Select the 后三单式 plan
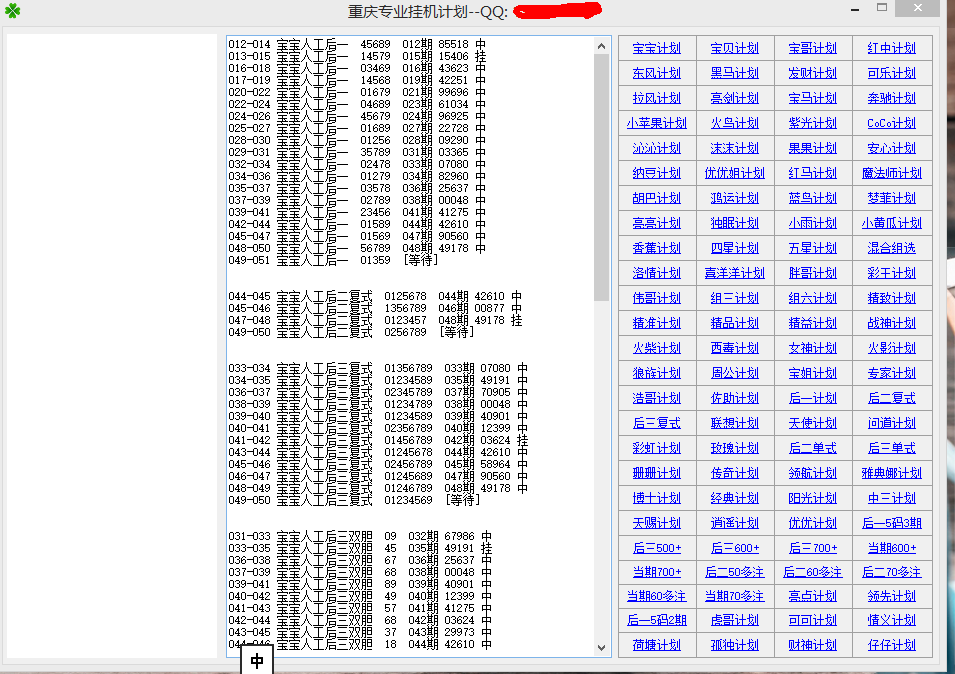This screenshot has height=674, width=955. point(891,447)
